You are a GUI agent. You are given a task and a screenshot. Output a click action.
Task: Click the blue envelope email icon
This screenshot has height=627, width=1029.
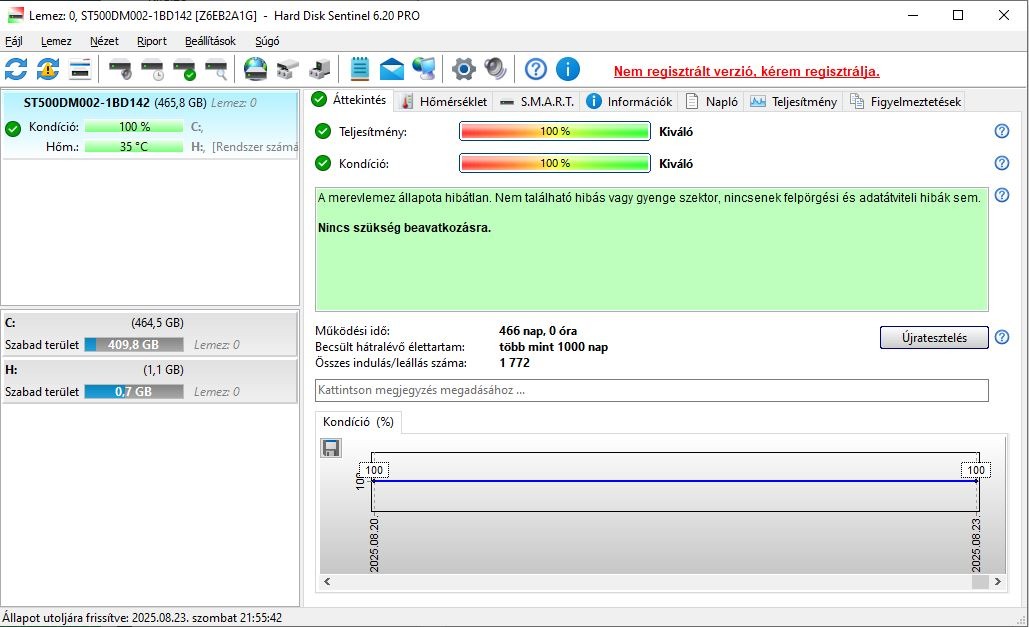(x=392, y=69)
